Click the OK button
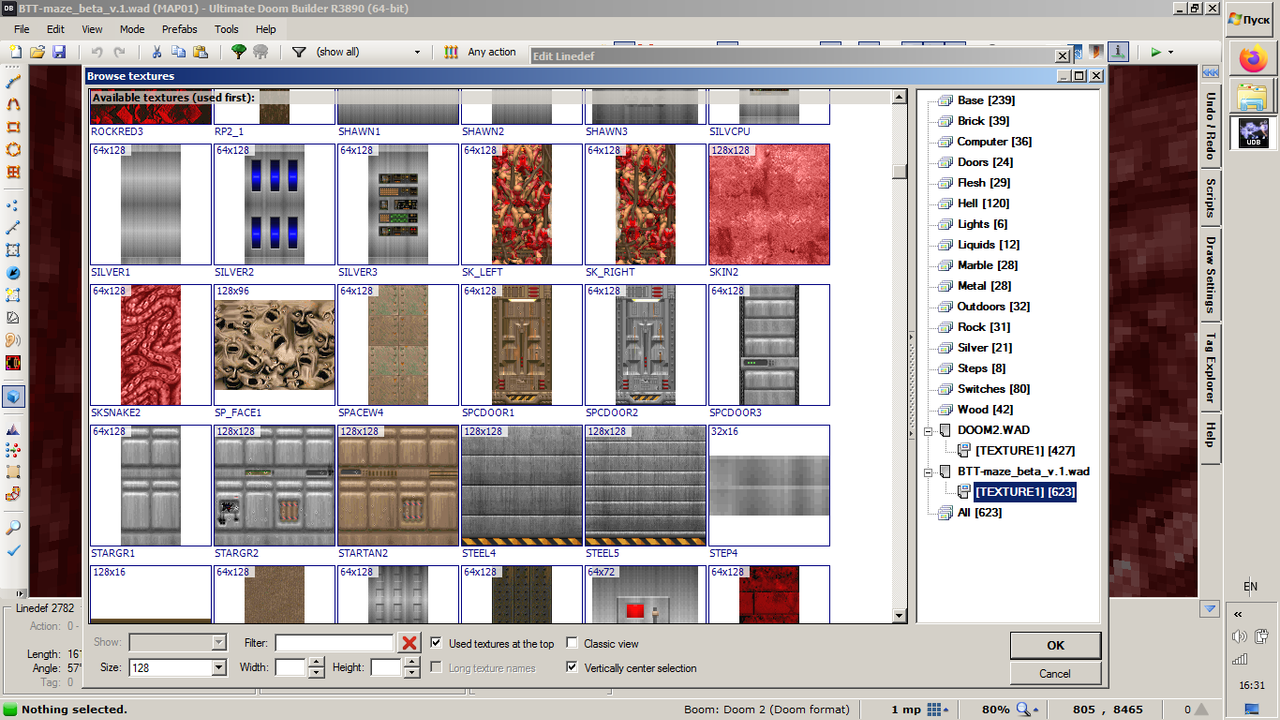1280x720 pixels. click(x=1055, y=645)
